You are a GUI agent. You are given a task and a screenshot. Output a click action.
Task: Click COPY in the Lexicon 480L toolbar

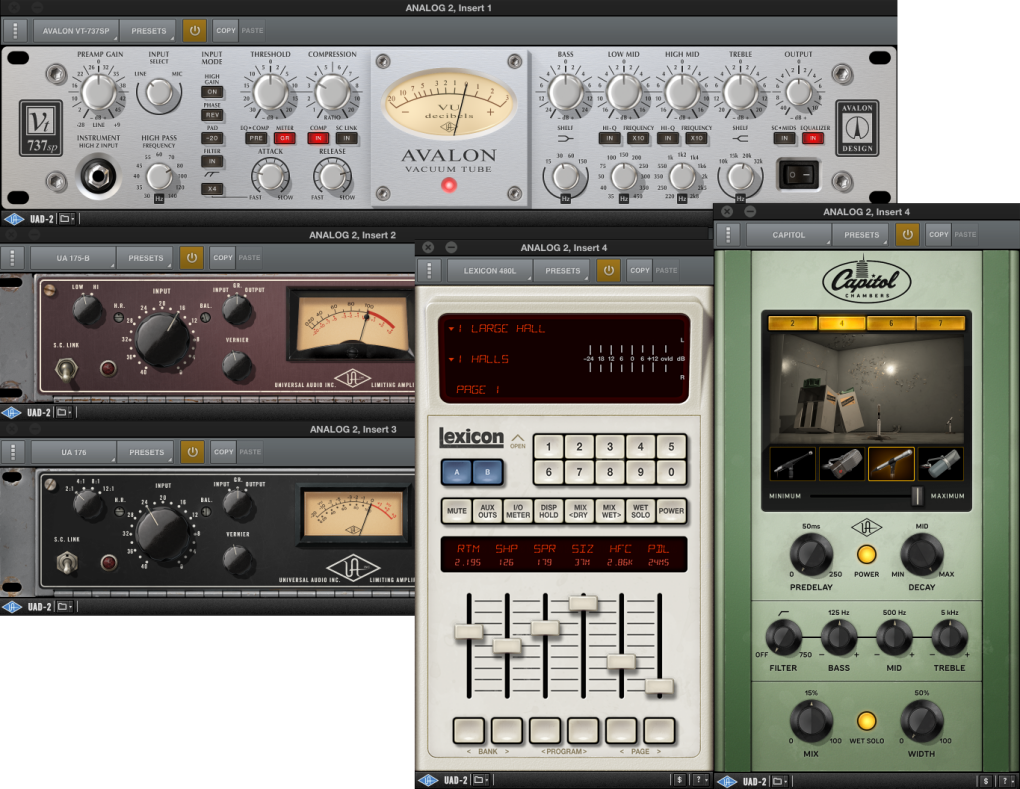pos(639,271)
